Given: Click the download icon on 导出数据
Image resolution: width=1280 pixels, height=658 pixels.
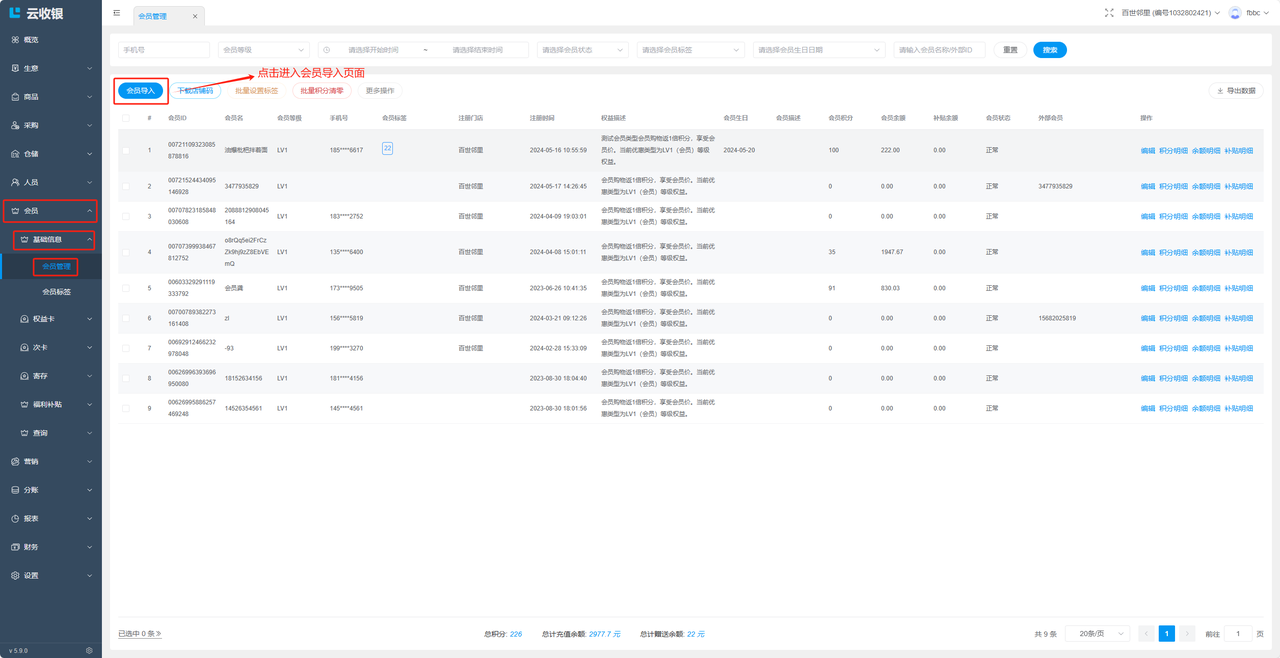Looking at the screenshot, I should click(1220, 91).
